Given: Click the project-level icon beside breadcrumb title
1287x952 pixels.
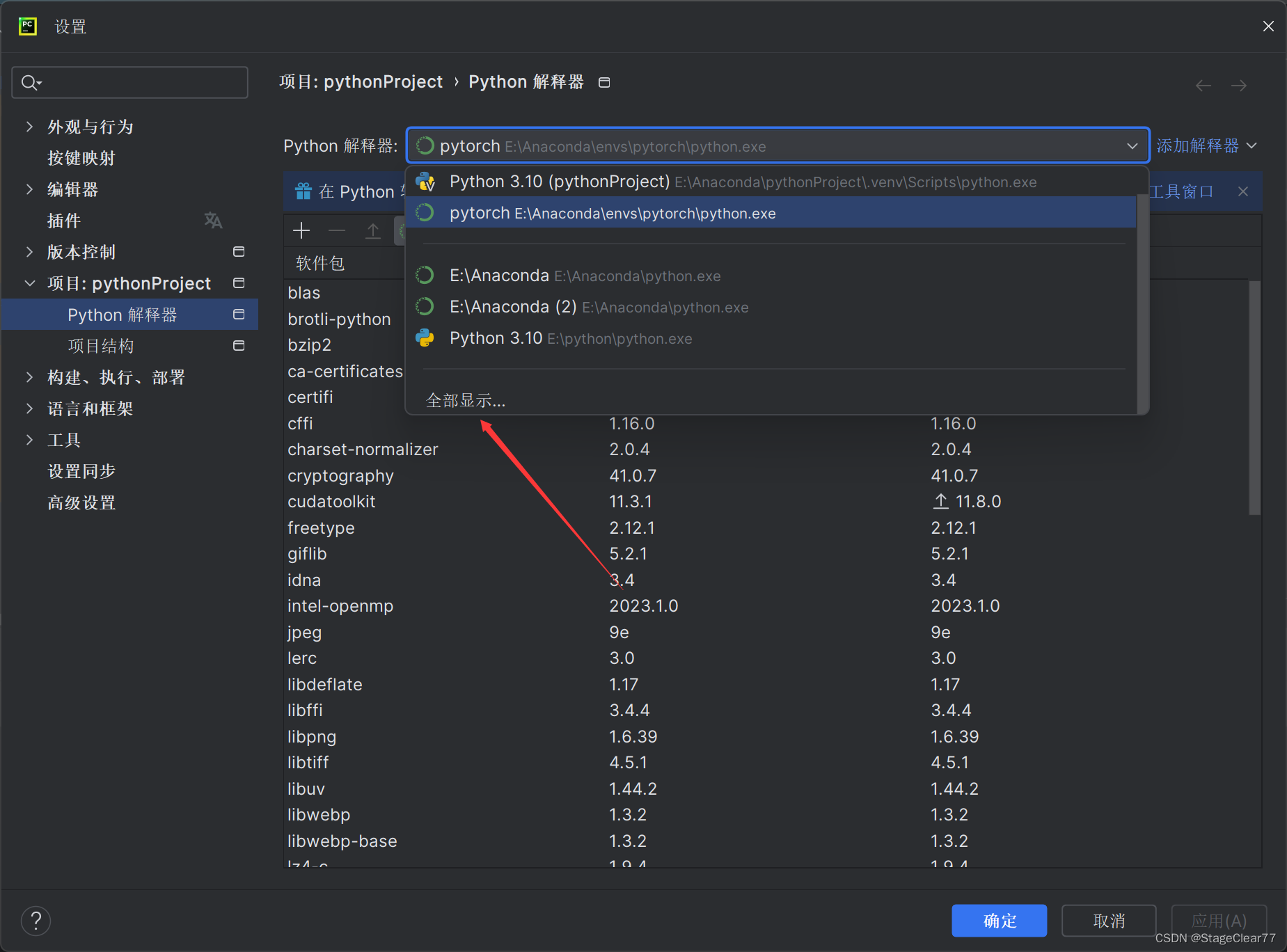Looking at the screenshot, I should coord(604,83).
